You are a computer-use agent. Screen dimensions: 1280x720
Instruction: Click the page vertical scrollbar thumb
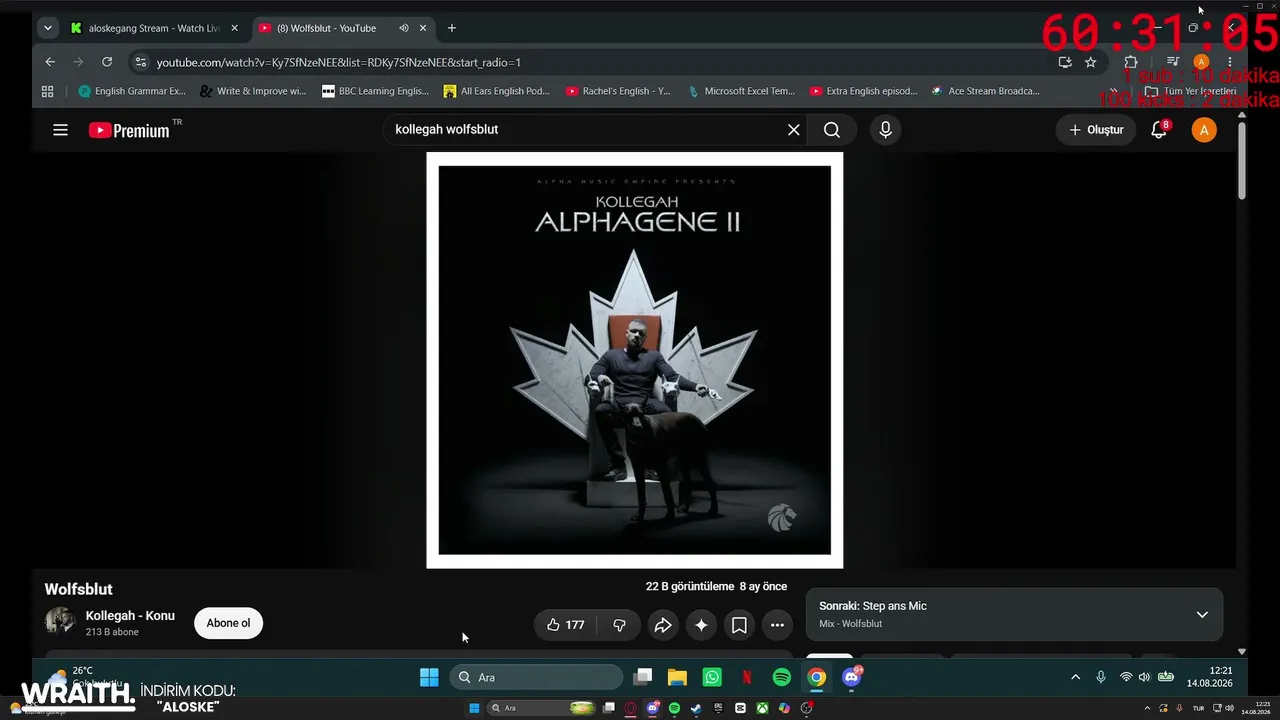pyautogui.click(x=1242, y=160)
